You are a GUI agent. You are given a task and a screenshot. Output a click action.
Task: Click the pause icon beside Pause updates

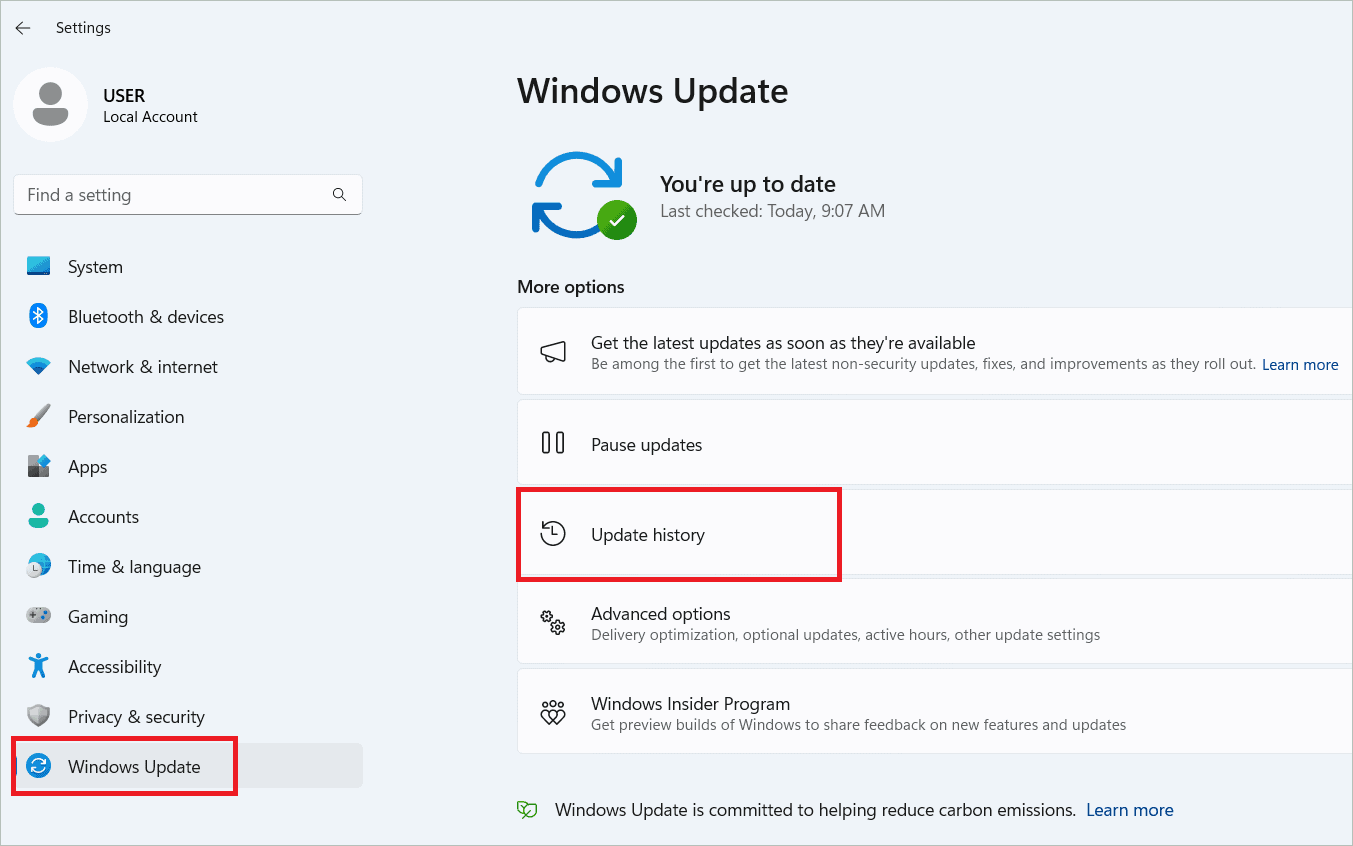(x=553, y=443)
